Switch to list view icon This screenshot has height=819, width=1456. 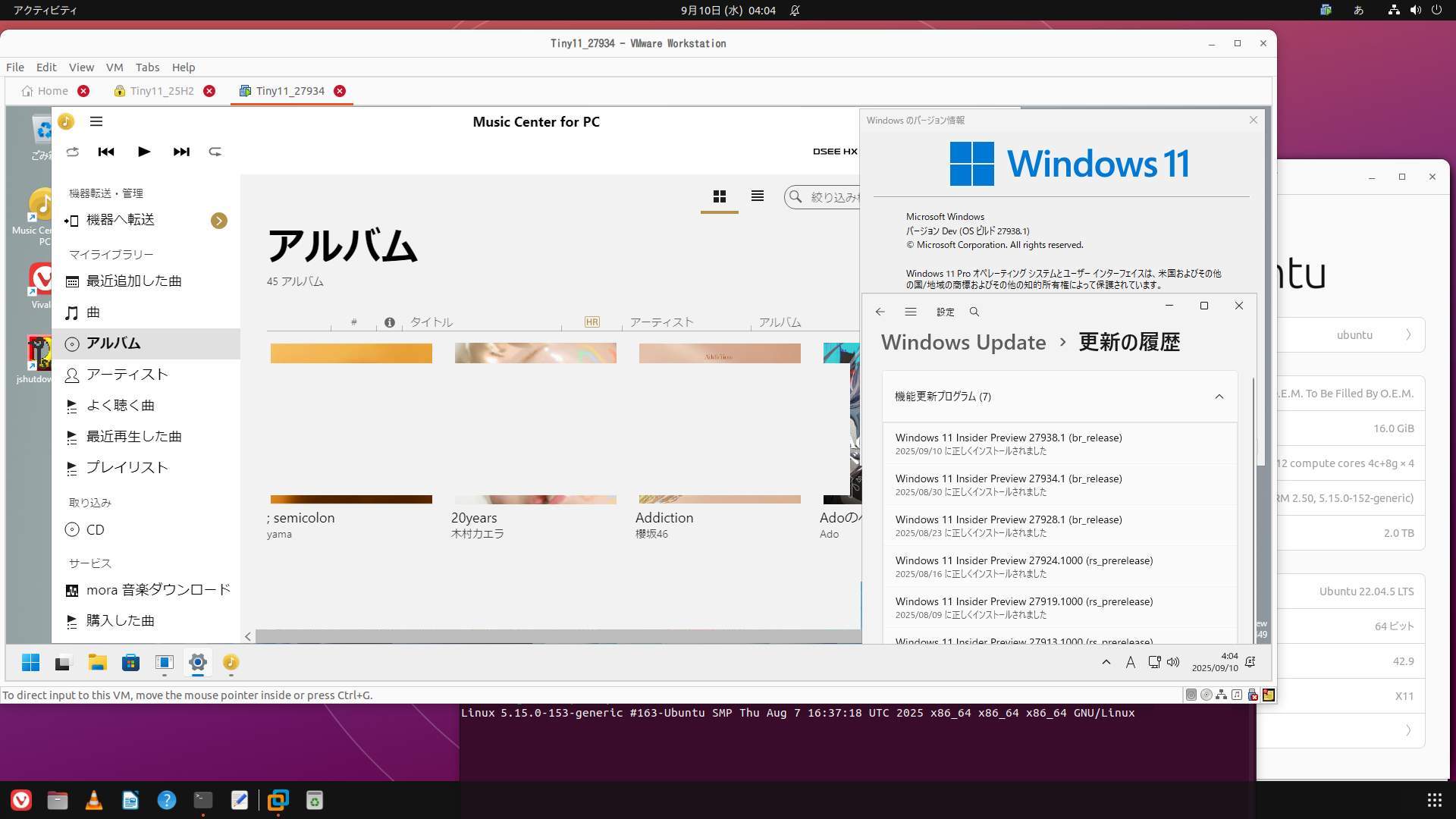pos(757,196)
